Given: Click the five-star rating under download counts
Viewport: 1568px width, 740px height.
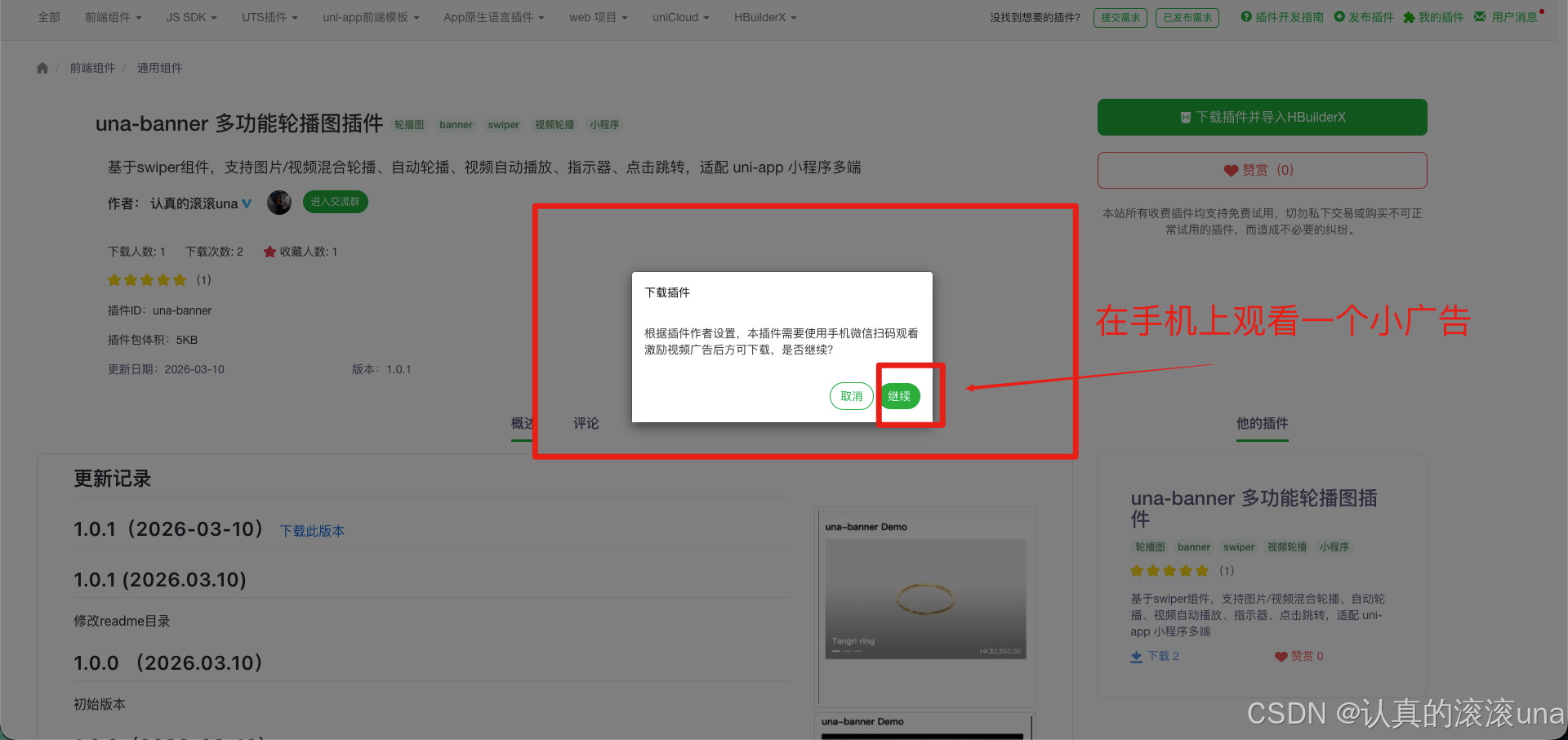Looking at the screenshot, I should click(147, 280).
